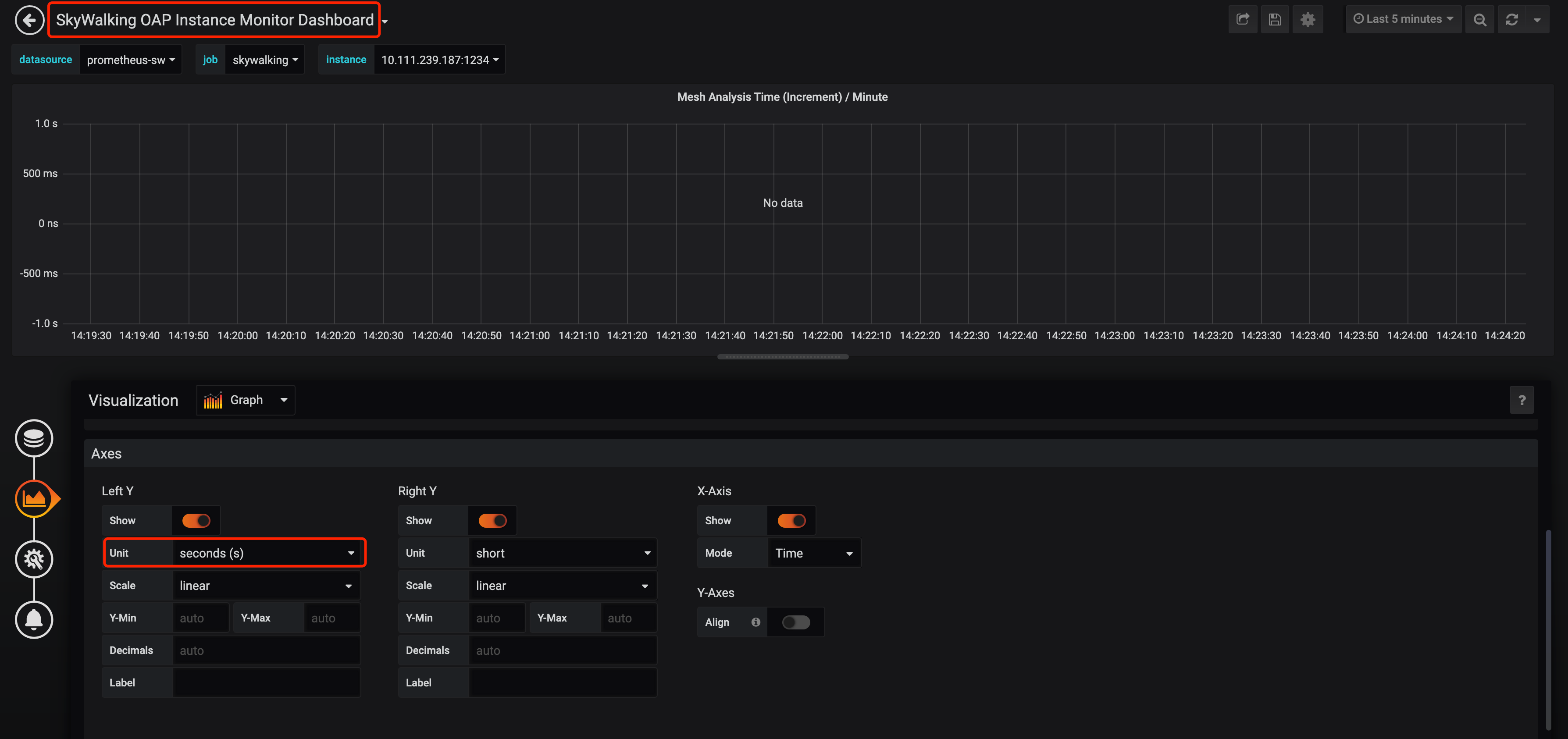
Task: Open the X-Axis Mode Time dropdown
Action: click(x=813, y=553)
